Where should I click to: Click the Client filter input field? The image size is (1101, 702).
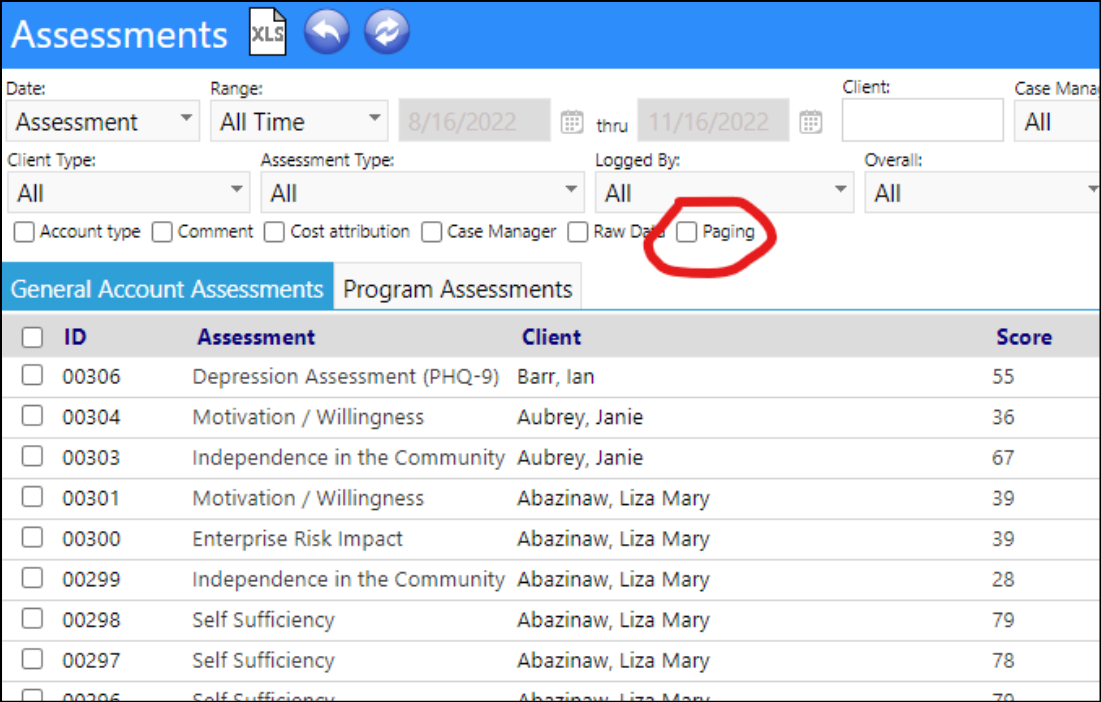pos(923,120)
